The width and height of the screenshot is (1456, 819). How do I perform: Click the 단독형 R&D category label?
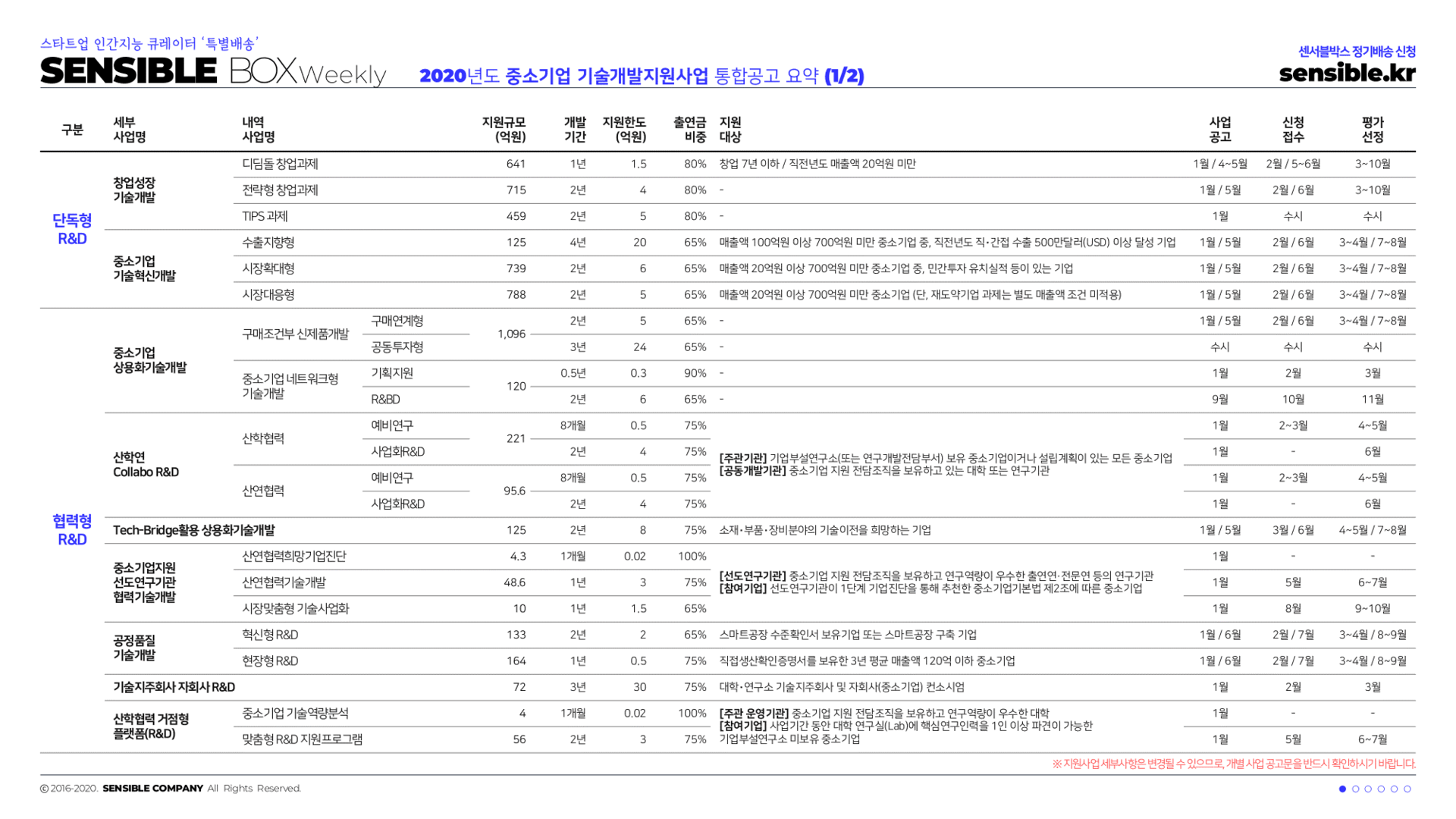click(72, 229)
